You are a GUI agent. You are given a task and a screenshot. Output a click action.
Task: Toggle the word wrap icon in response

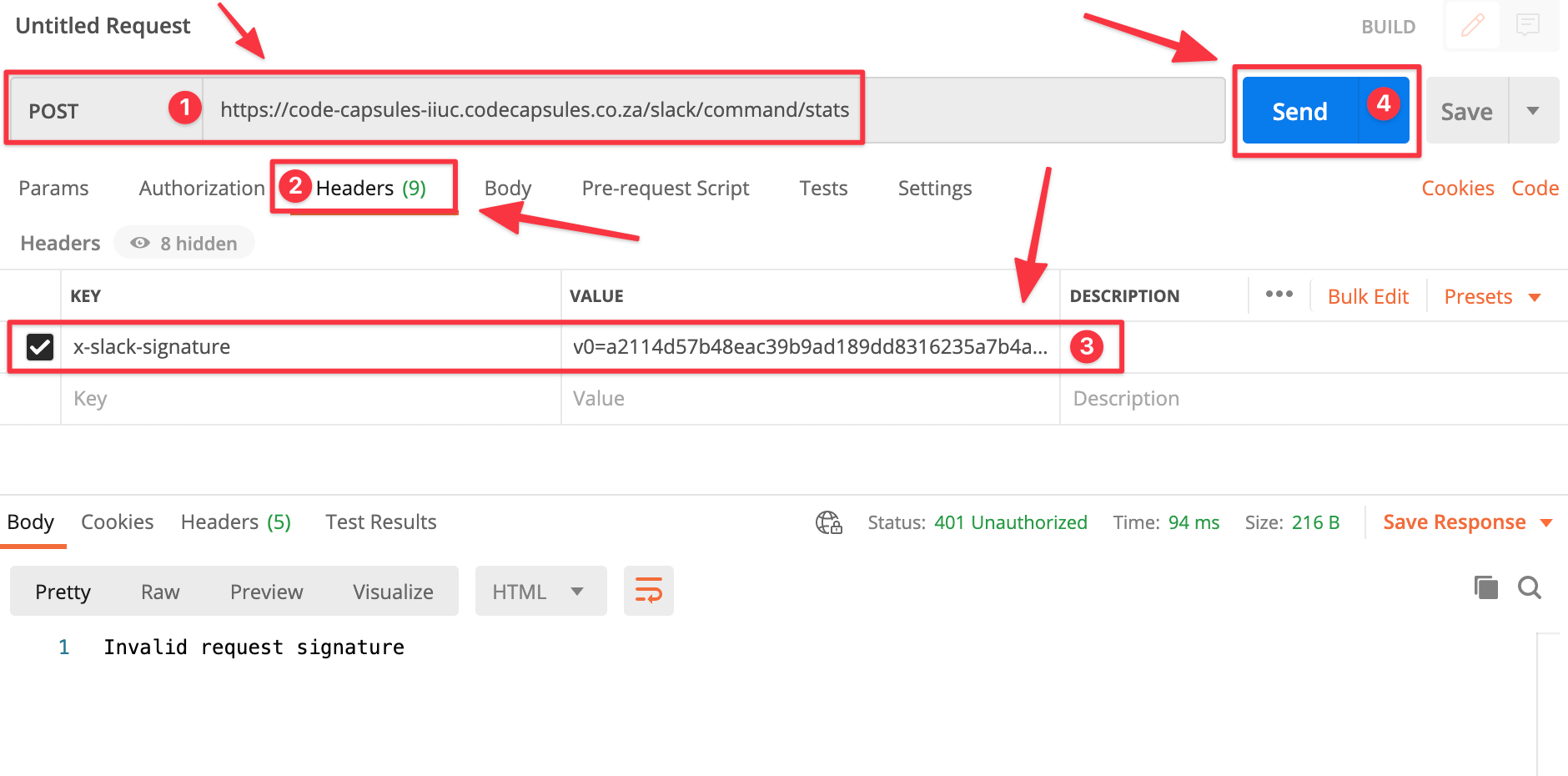tap(648, 591)
